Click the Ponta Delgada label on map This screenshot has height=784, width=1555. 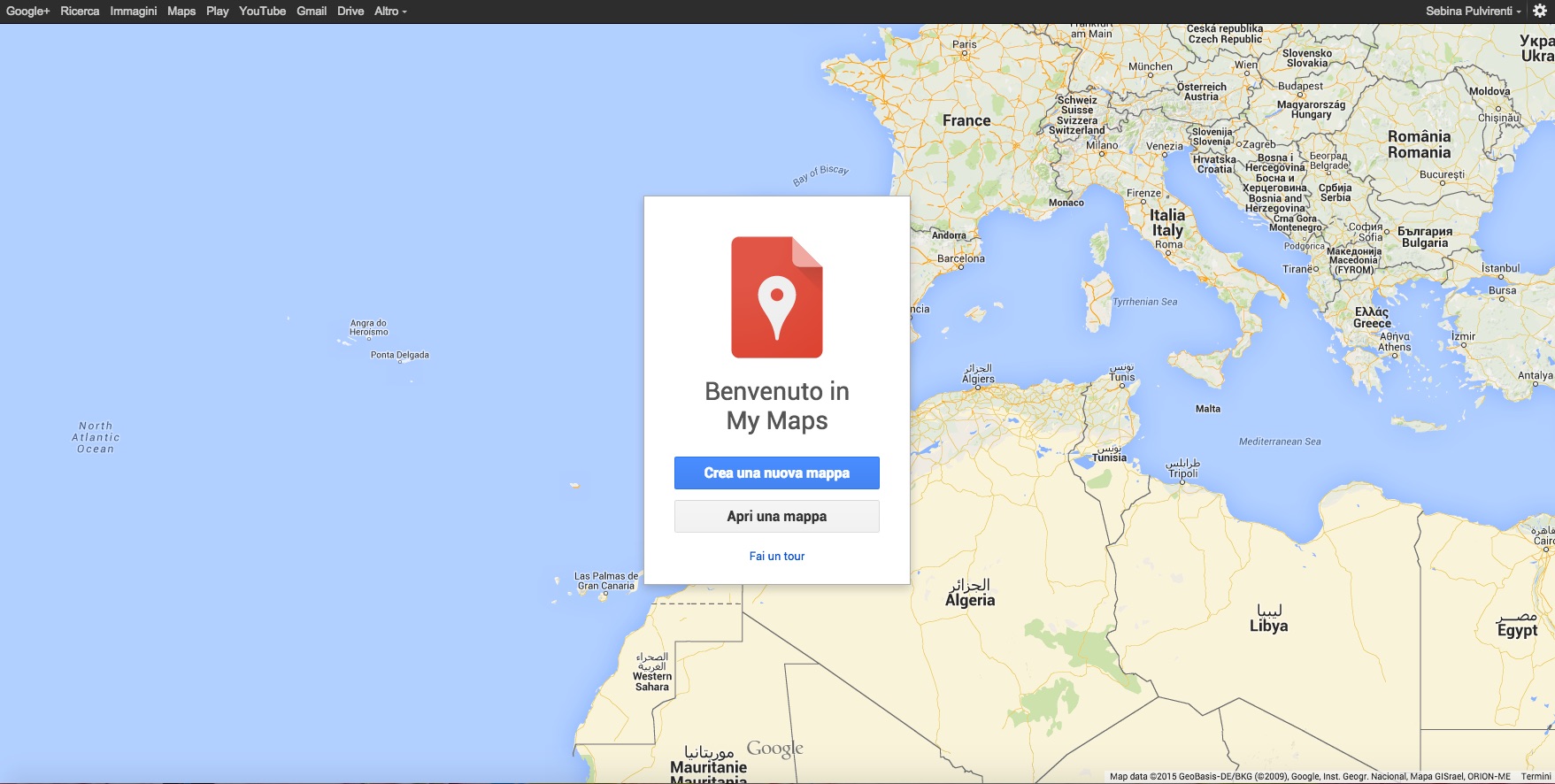400,355
